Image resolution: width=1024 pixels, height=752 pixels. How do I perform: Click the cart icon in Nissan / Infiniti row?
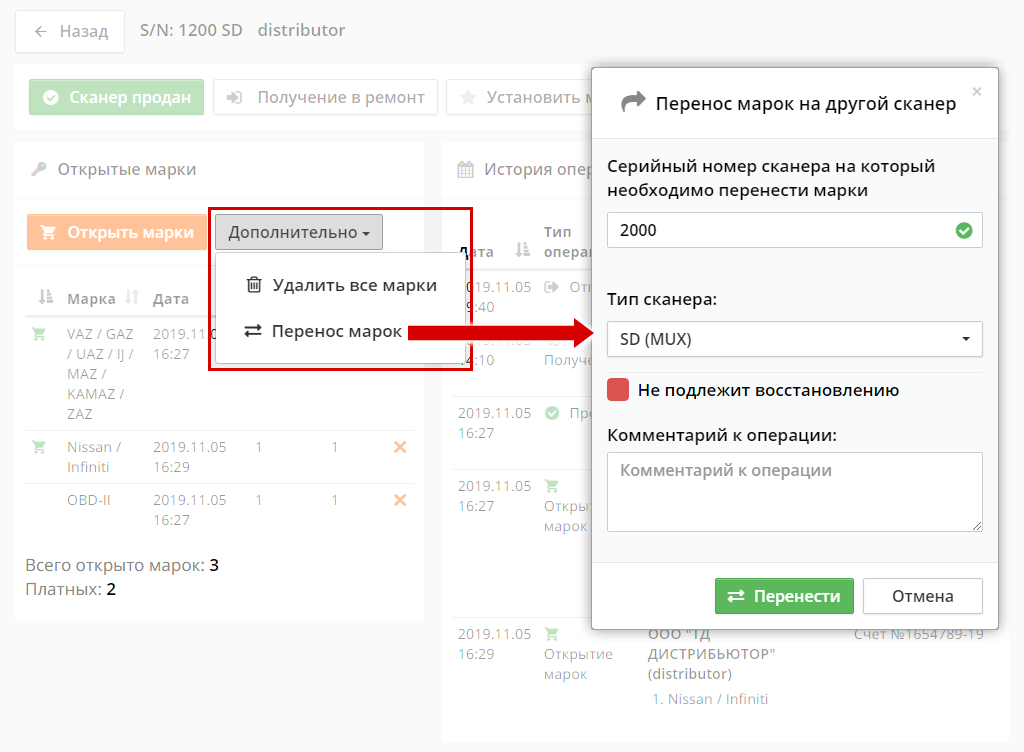click(39, 447)
